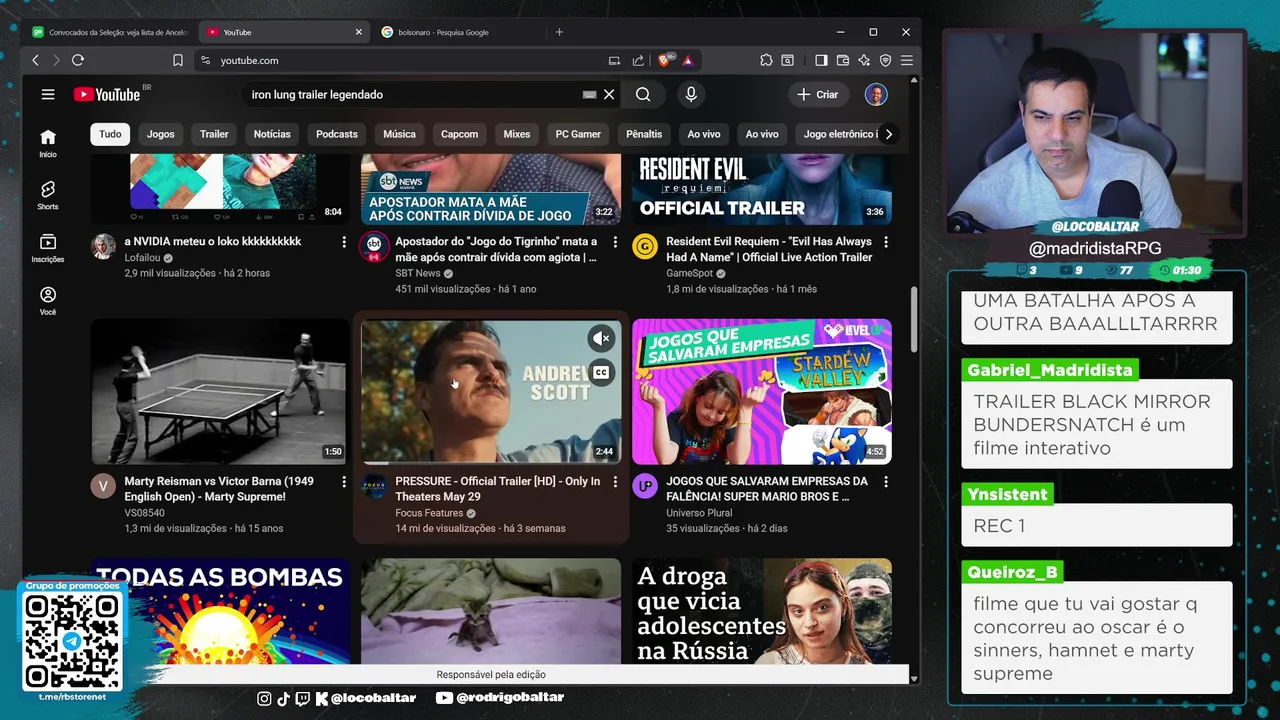The height and width of the screenshot is (720, 1280).
Task: Open the browser main menu icon
Action: (x=907, y=60)
